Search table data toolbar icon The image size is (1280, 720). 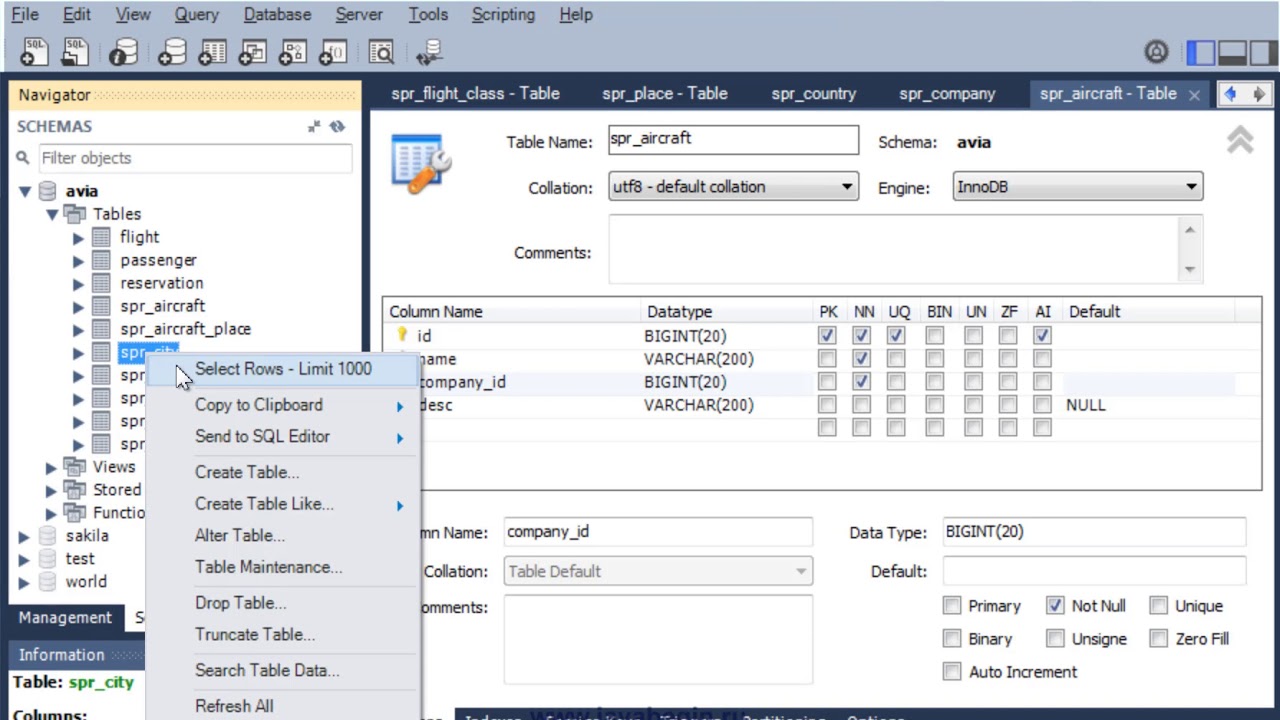[381, 52]
